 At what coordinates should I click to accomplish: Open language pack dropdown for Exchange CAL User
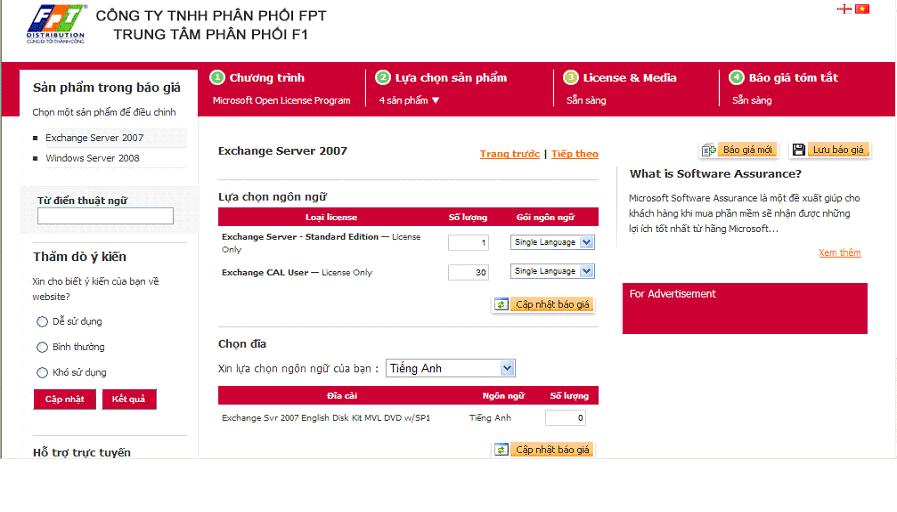(586, 271)
